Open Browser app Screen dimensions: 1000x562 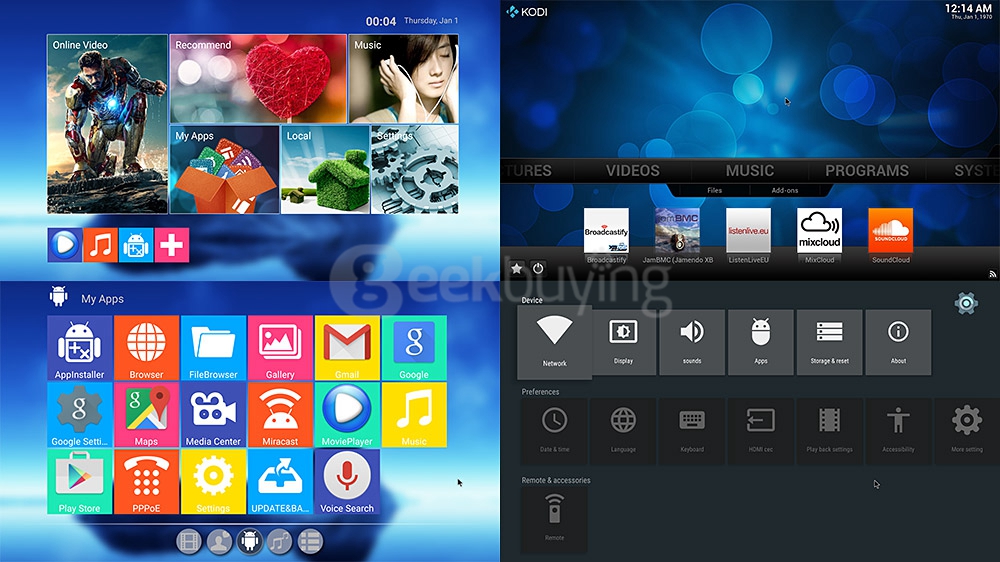[147, 348]
